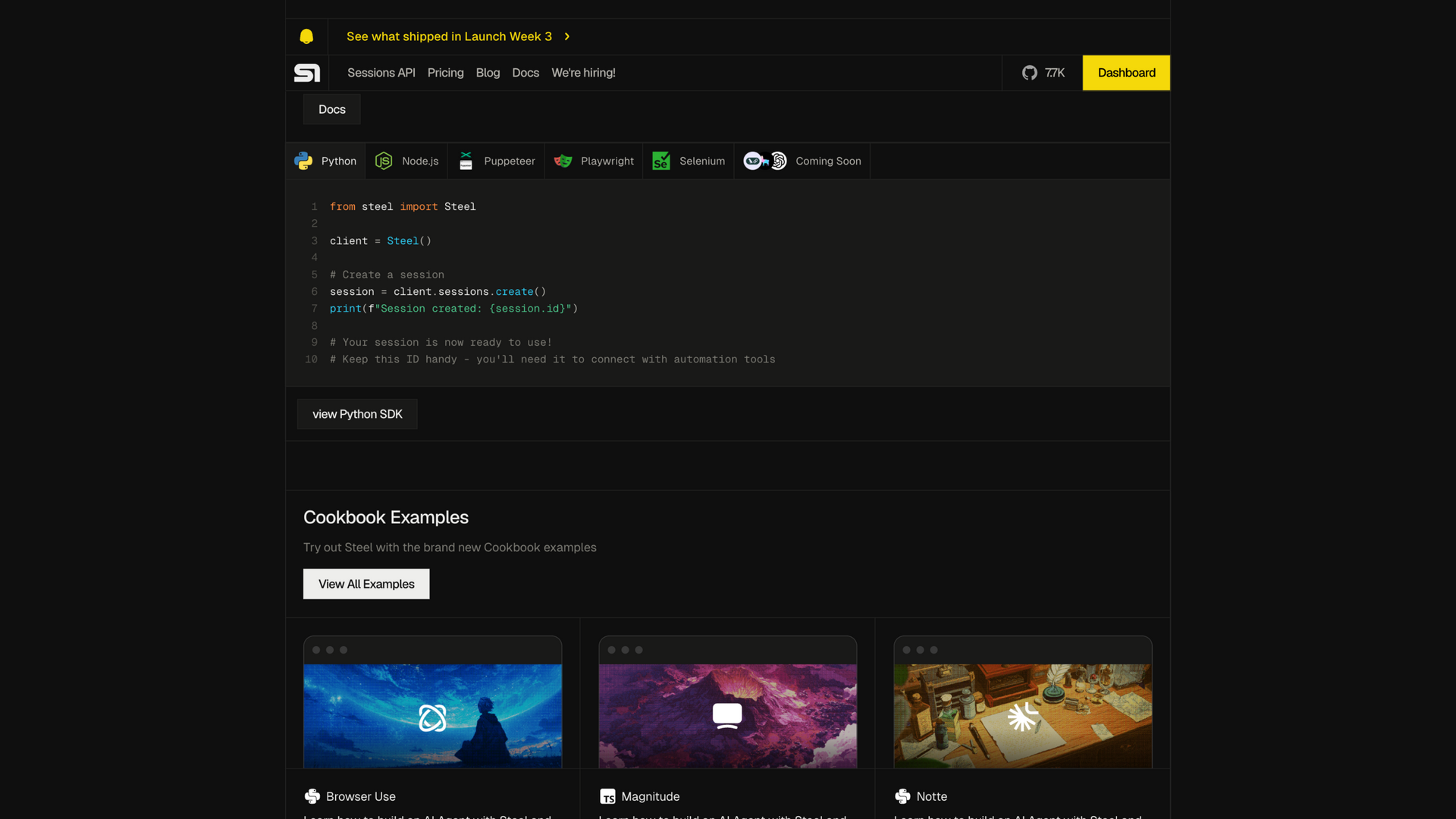Click the '# Create a session' comment line

point(387,275)
